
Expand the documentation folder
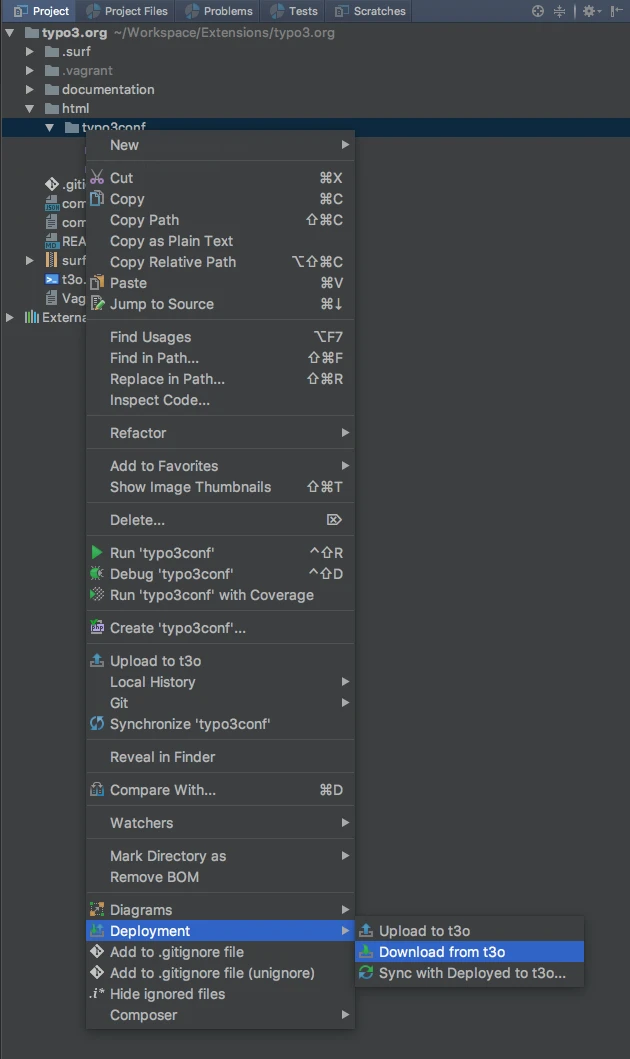[29, 89]
